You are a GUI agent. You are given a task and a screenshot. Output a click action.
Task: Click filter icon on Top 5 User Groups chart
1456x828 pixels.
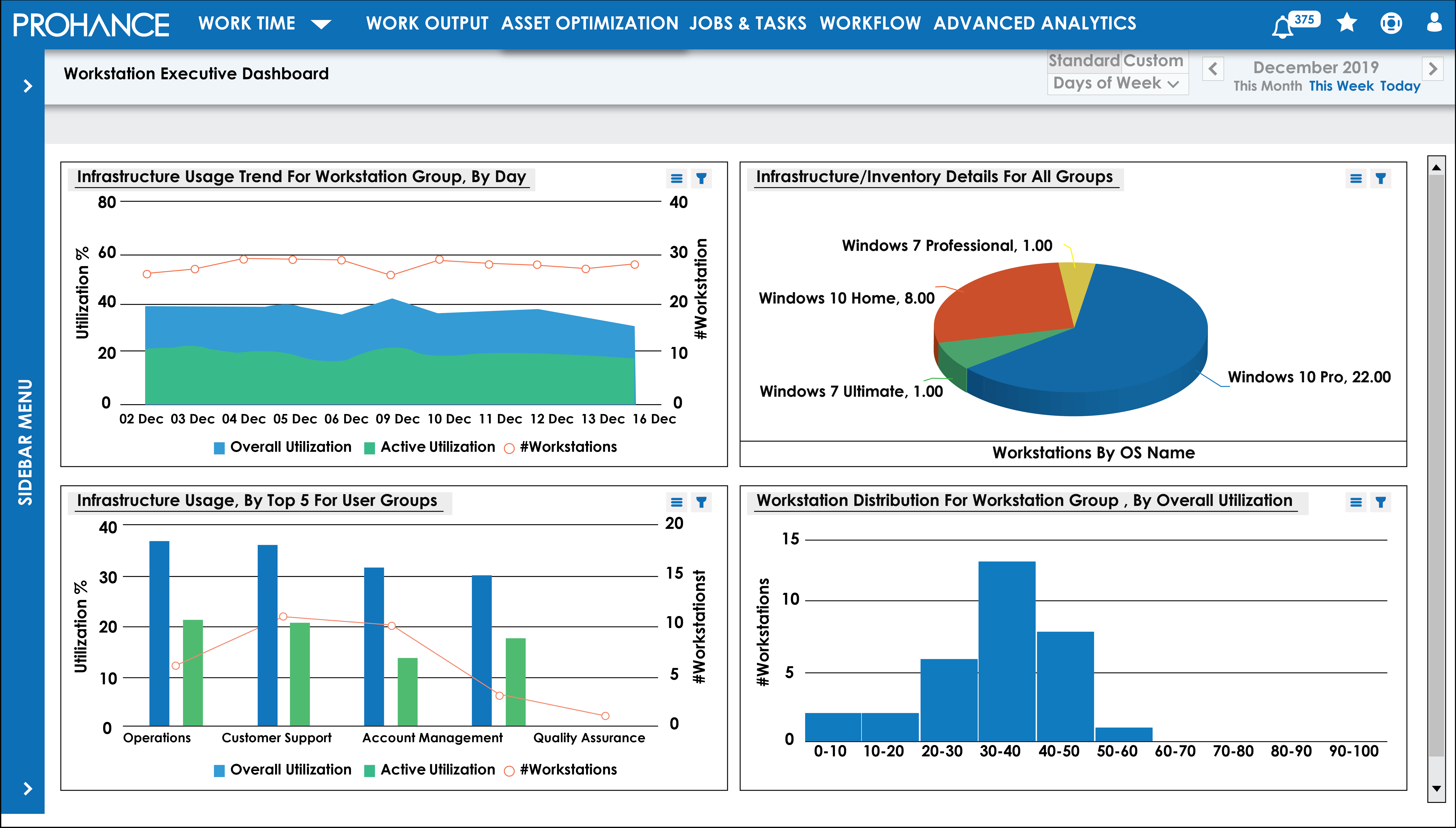click(x=701, y=502)
